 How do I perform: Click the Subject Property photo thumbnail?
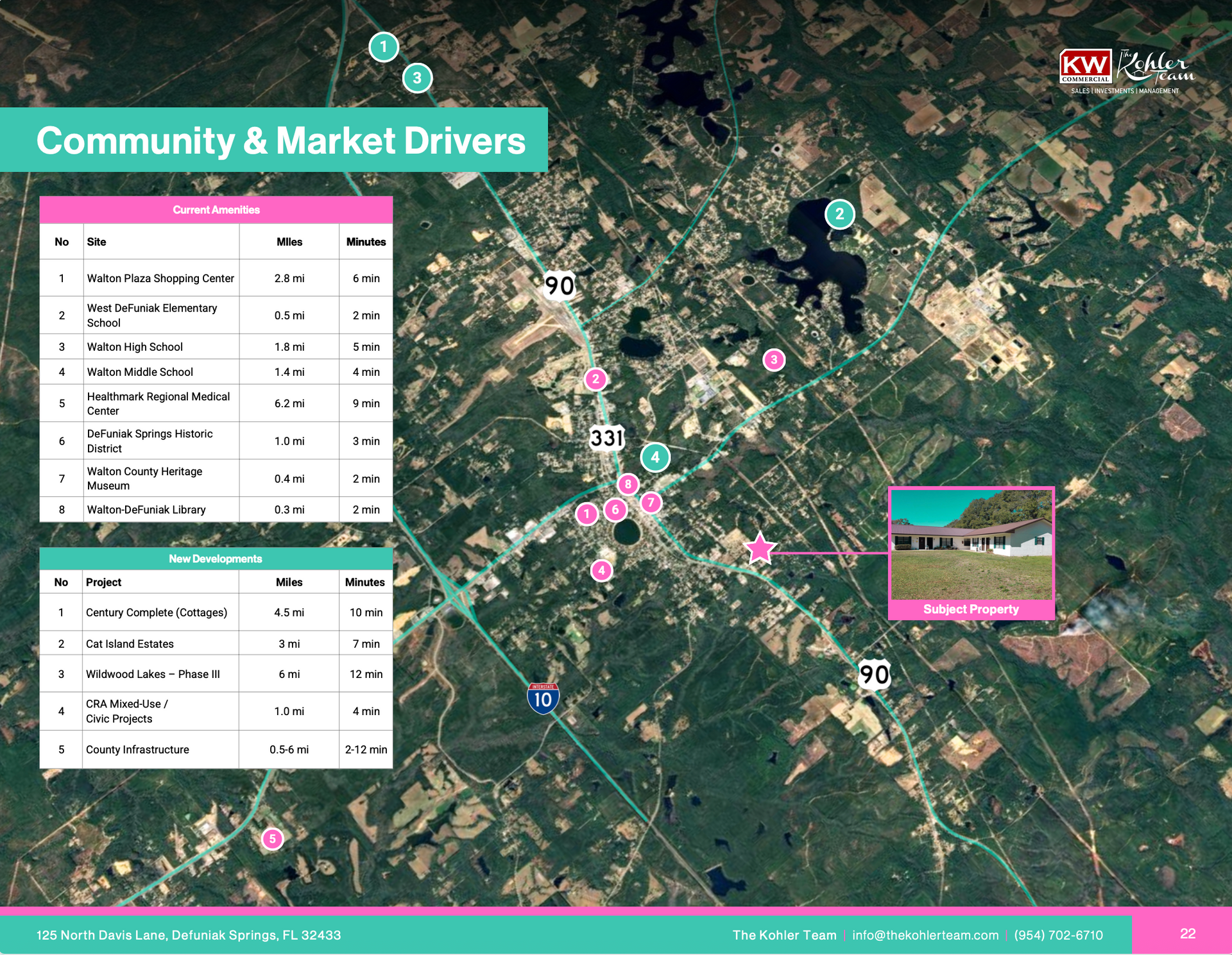coord(971,545)
